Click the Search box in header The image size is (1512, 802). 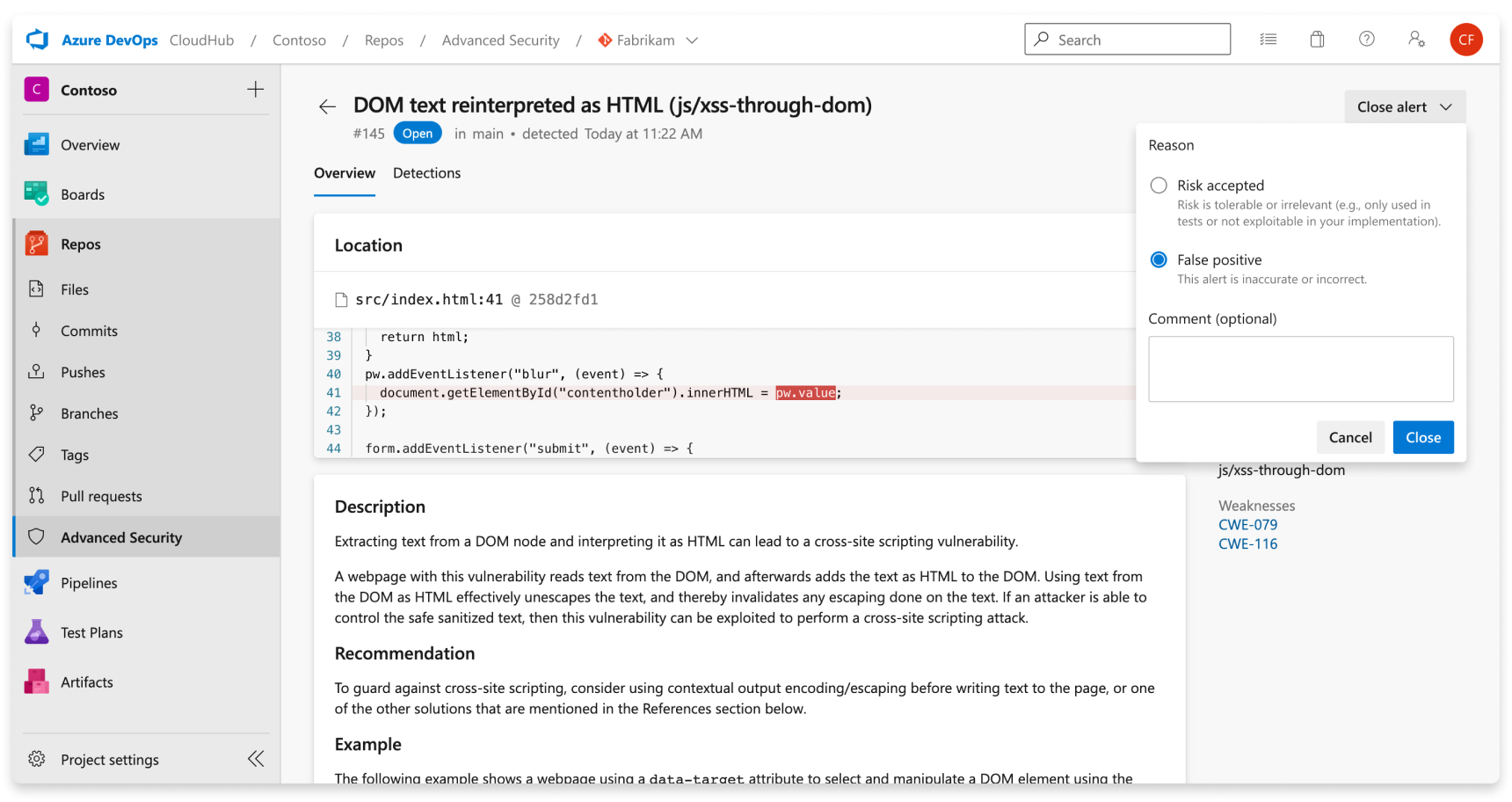click(x=1127, y=40)
